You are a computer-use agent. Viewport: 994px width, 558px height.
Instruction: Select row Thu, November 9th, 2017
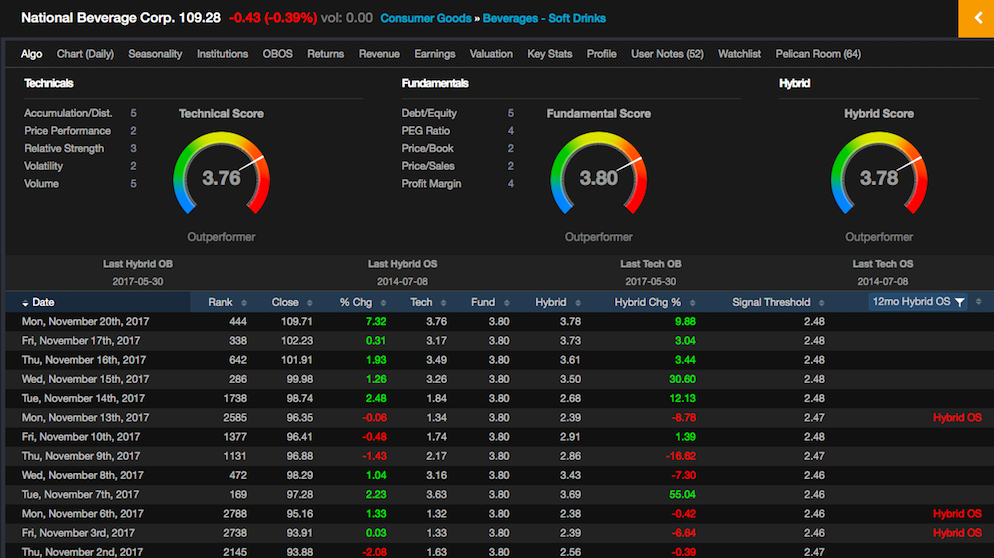500,456
